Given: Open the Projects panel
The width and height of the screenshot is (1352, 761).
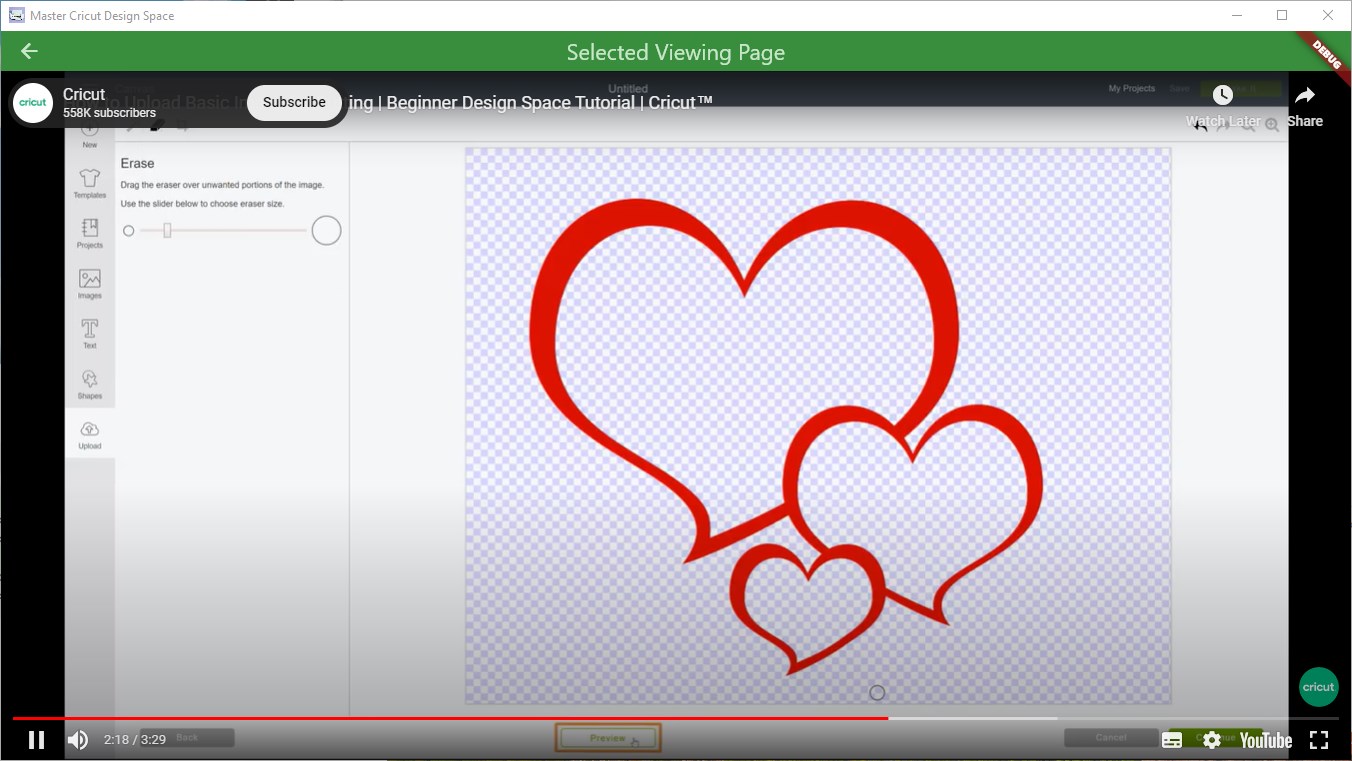Looking at the screenshot, I should click(x=89, y=232).
